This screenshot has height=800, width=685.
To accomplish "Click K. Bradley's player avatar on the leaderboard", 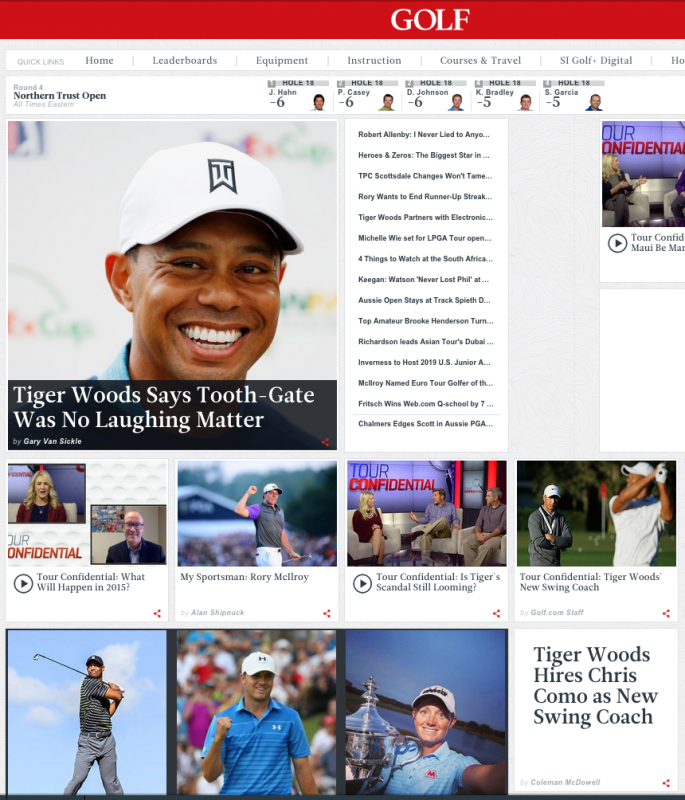I will 525,102.
